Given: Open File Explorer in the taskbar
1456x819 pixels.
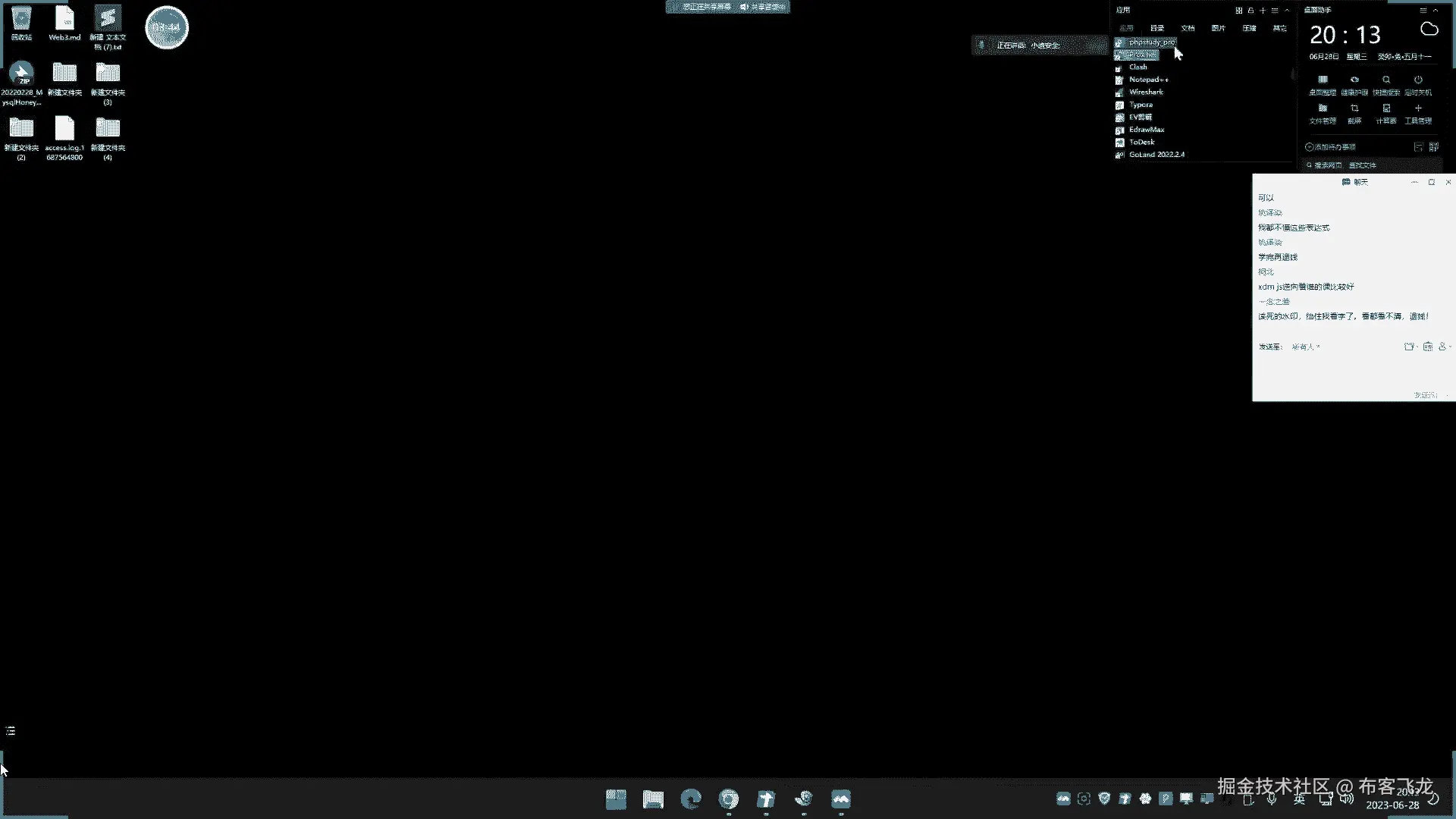Looking at the screenshot, I should click(653, 799).
